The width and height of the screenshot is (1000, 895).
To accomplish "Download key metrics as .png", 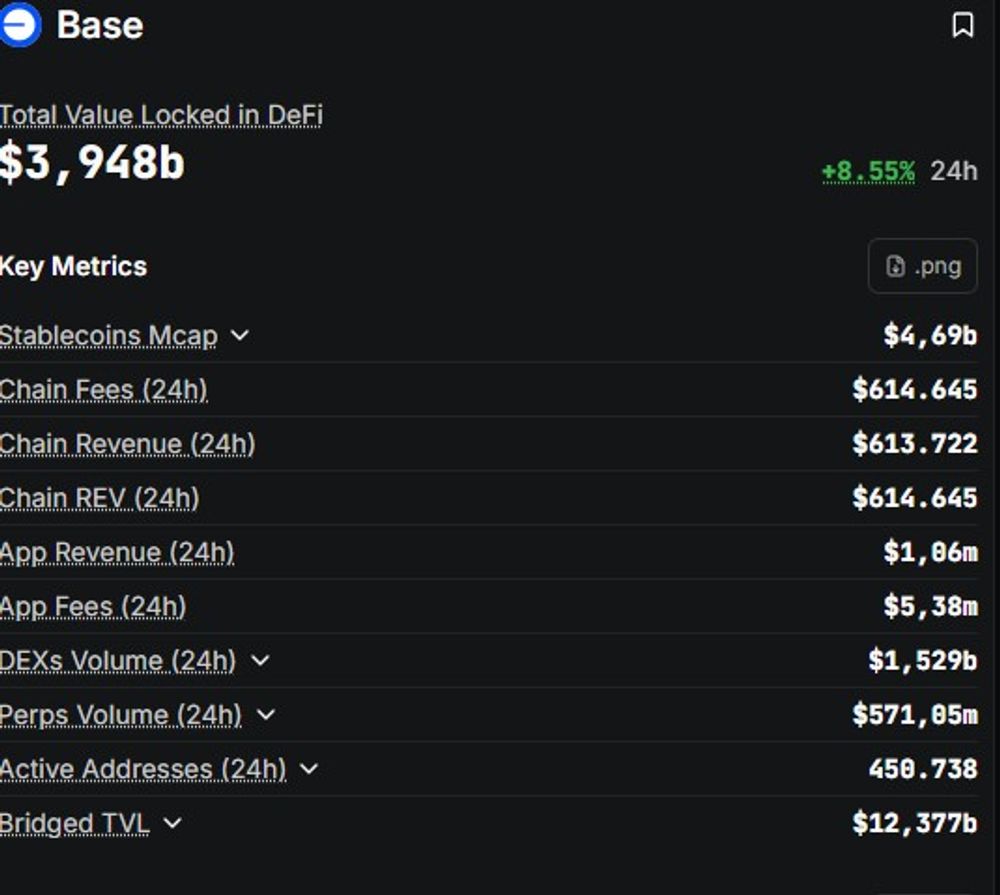I will point(923,266).
